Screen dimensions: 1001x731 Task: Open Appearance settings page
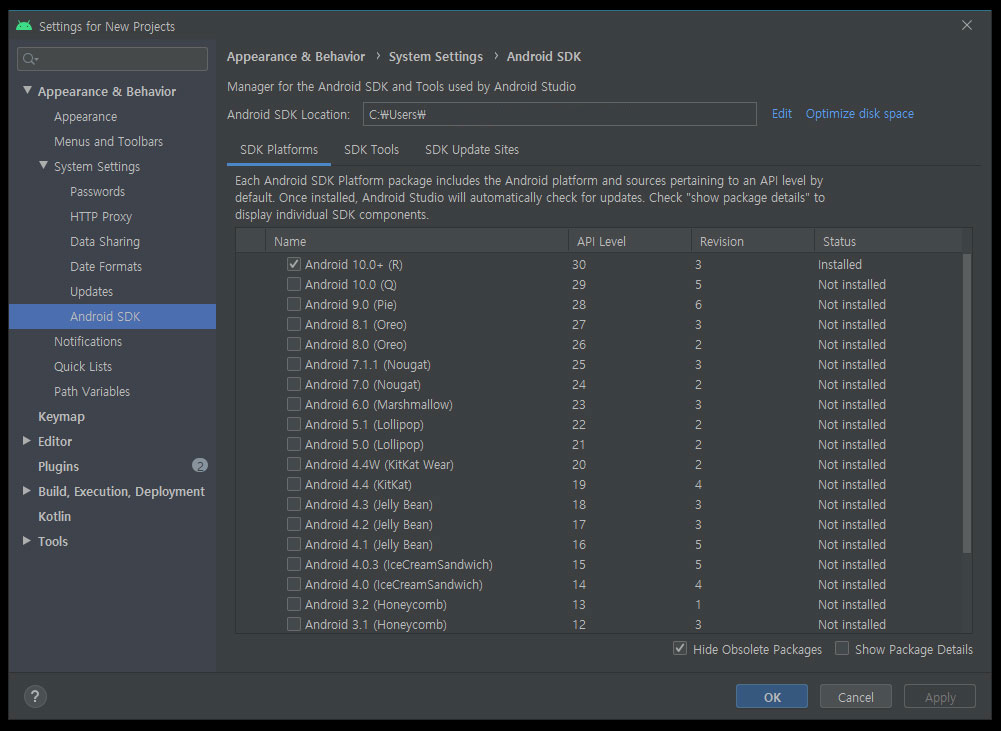click(86, 117)
